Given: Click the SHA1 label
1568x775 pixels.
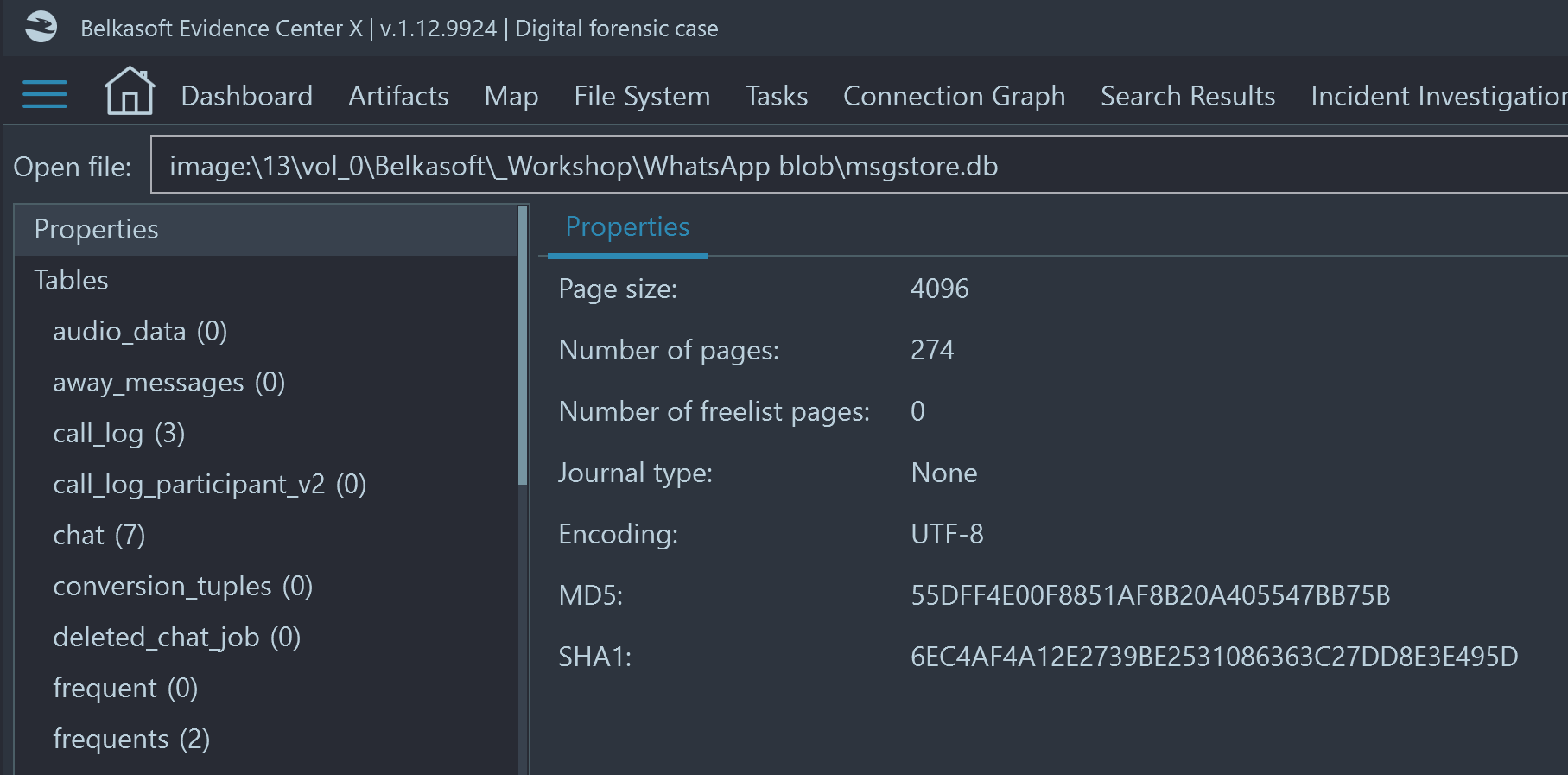Looking at the screenshot, I should (594, 657).
